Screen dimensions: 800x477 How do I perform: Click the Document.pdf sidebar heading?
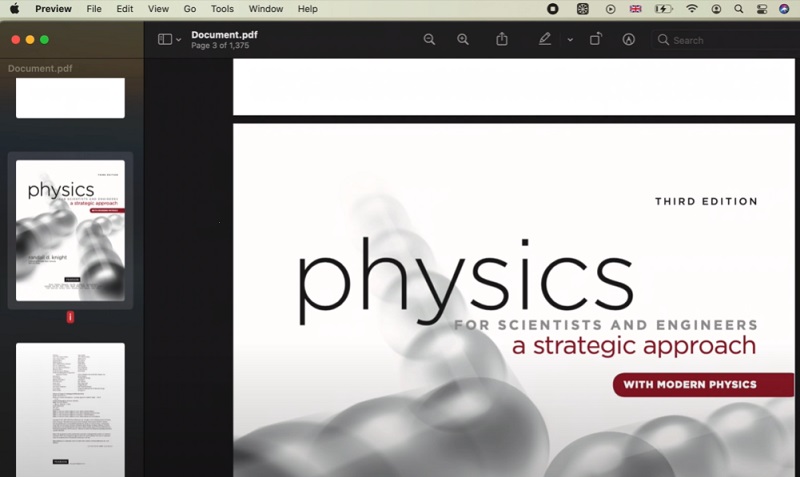pos(40,68)
